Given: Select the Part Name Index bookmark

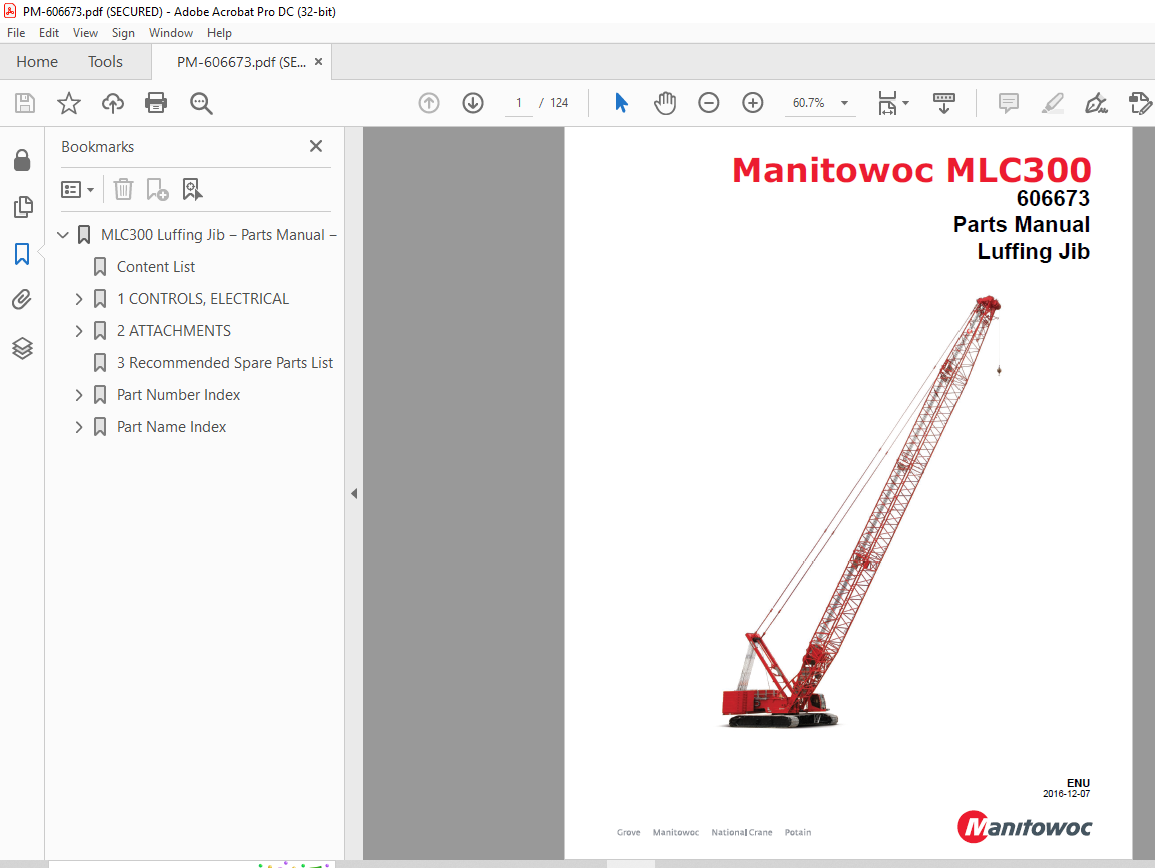Looking at the screenshot, I should 172,427.
